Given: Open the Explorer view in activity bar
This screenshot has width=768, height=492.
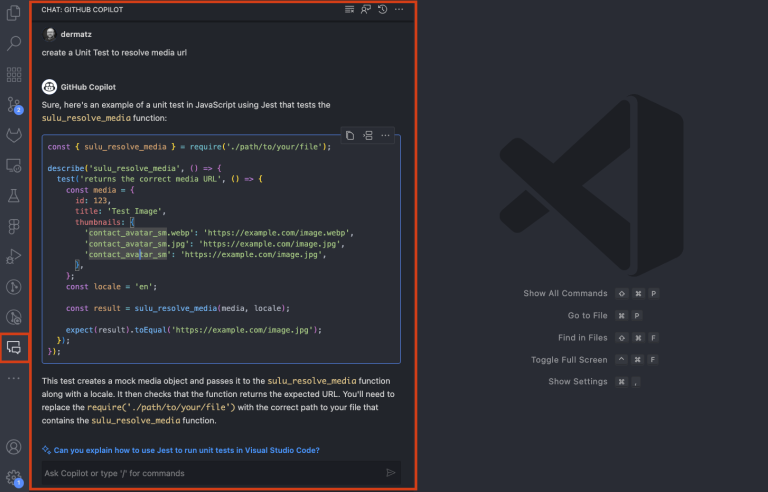Looking at the screenshot, I should click(x=14, y=13).
